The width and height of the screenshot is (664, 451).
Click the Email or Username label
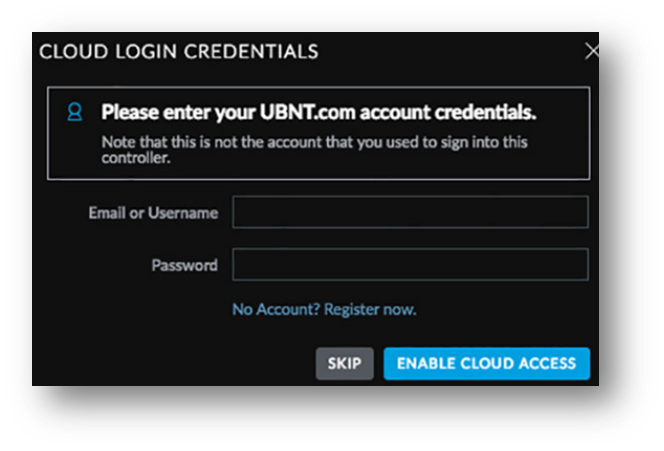click(153, 213)
